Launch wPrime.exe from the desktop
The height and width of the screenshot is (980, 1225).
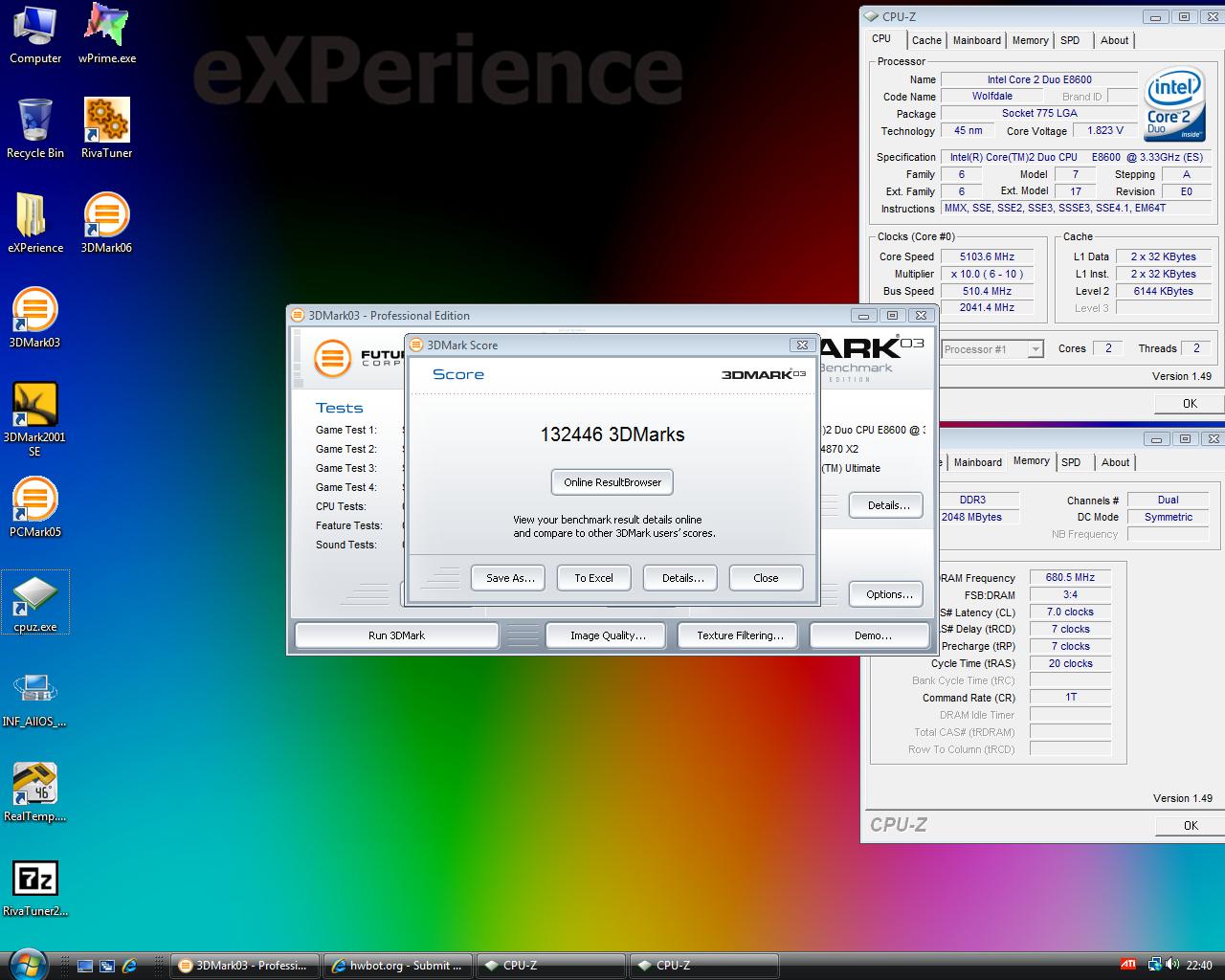[106, 34]
